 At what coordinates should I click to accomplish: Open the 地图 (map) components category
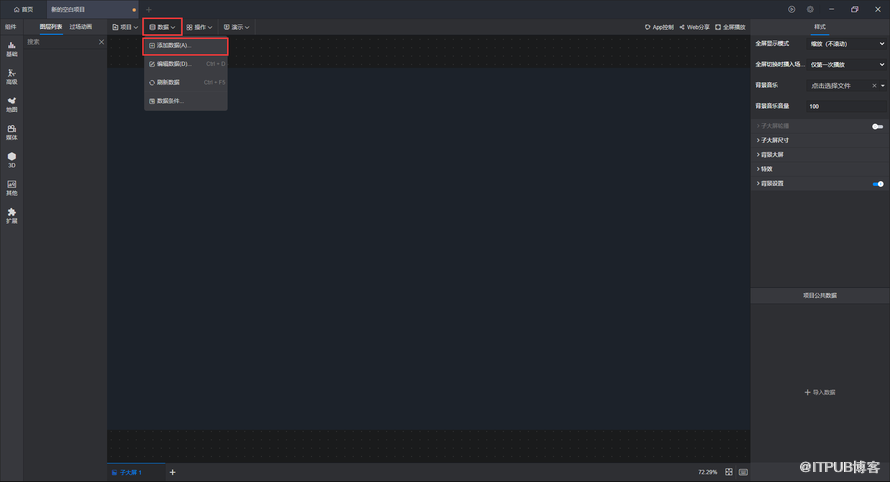[x=11, y=104]
